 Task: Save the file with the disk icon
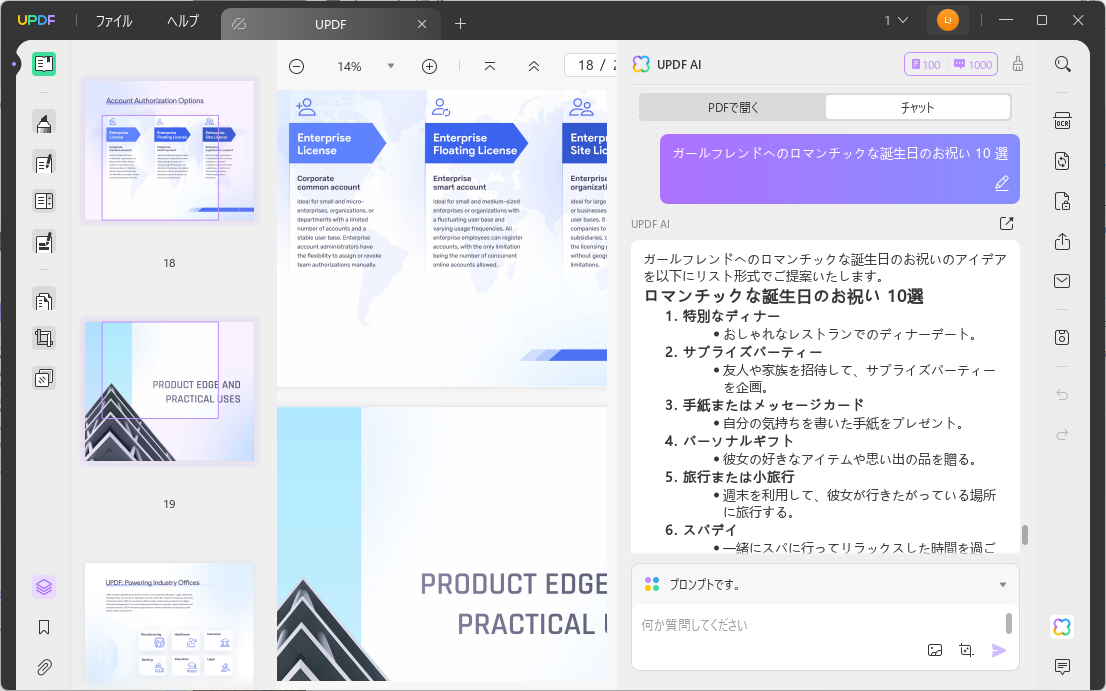[x=1062, y=337]
